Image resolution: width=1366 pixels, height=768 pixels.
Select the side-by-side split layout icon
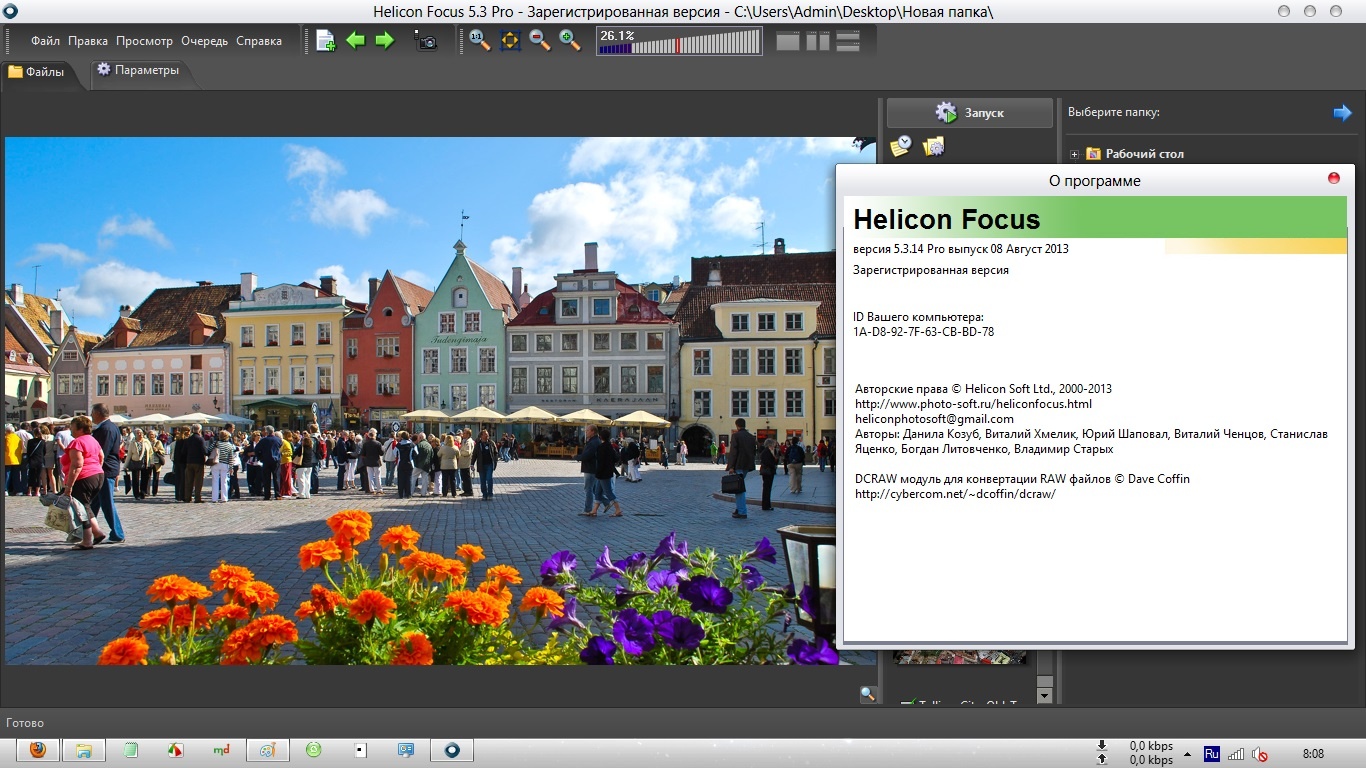coord(818,41)
